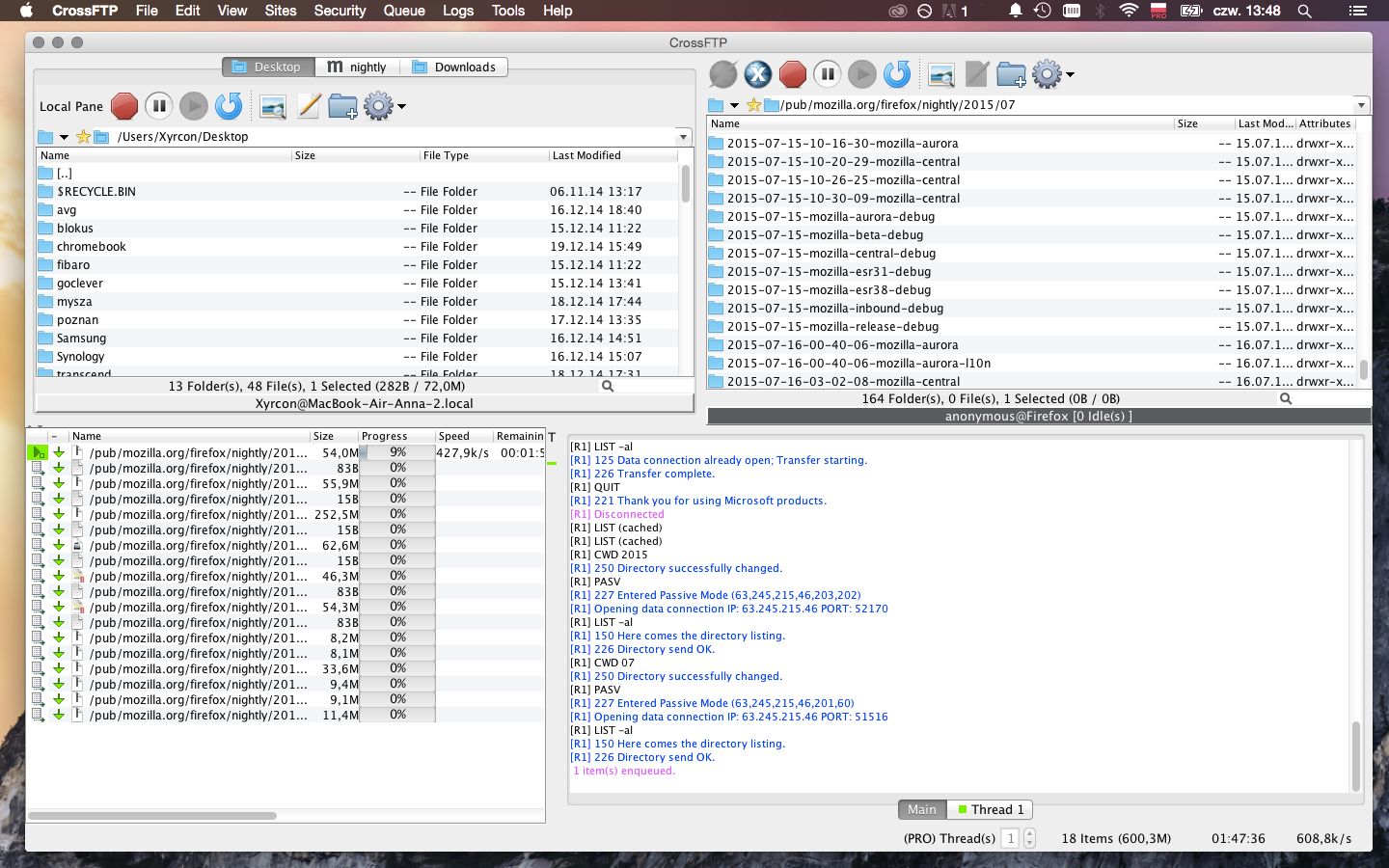Select 2015-07-16-00-40-06-mozilla-aurora-l10n folder
This screenshot has width=1389, height=868.
pyautogui.click(x=1032, y=364)
